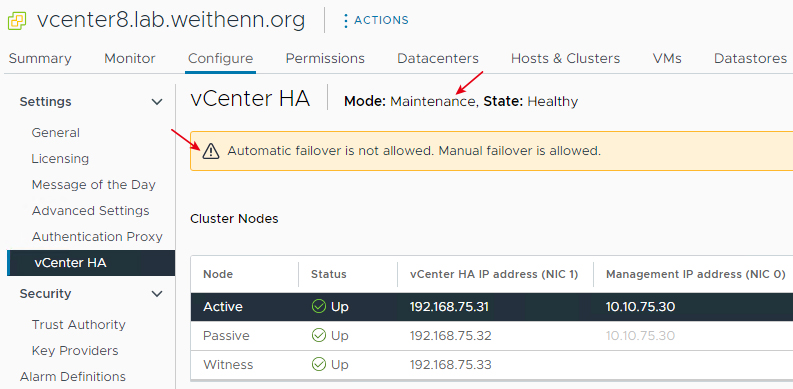793x389 pixels.
Task: Click the vCenter server icon beside the hostname
Action: click(17, 20)
